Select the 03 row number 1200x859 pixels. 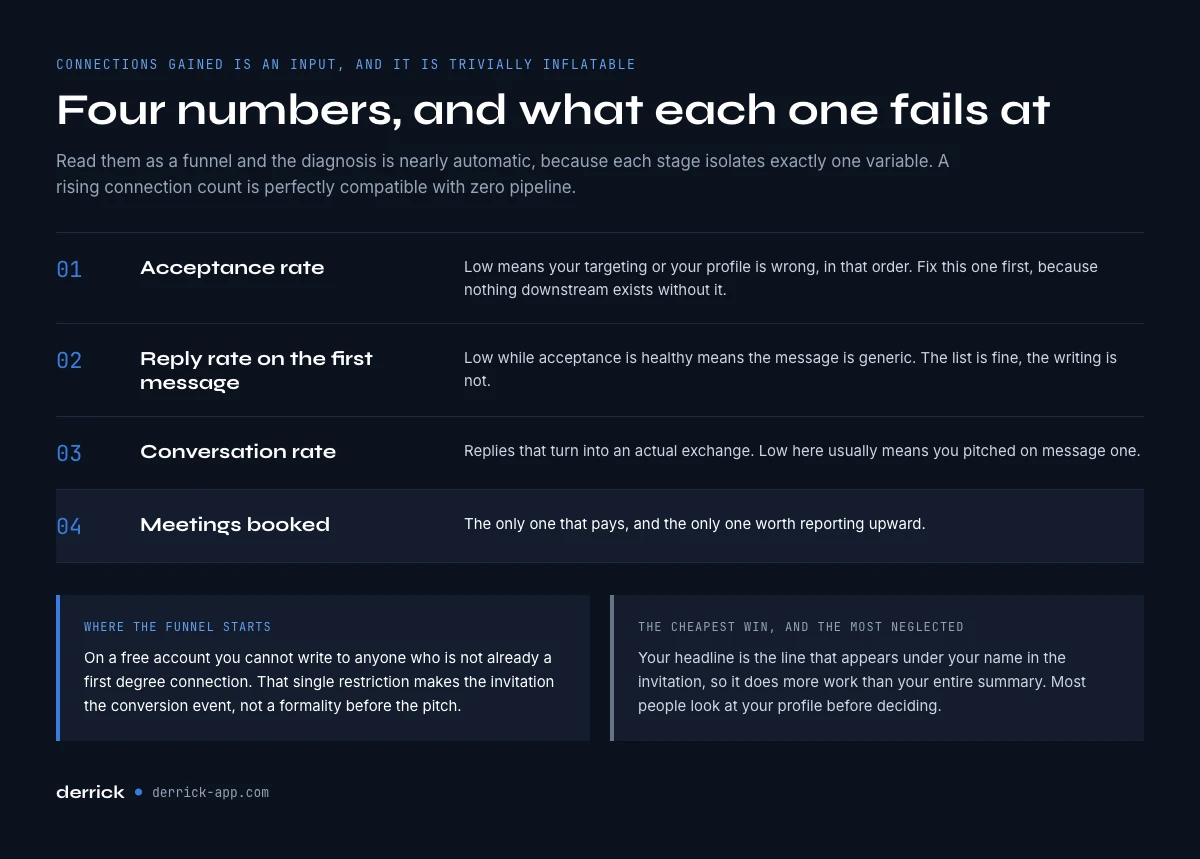click(69, 453)
